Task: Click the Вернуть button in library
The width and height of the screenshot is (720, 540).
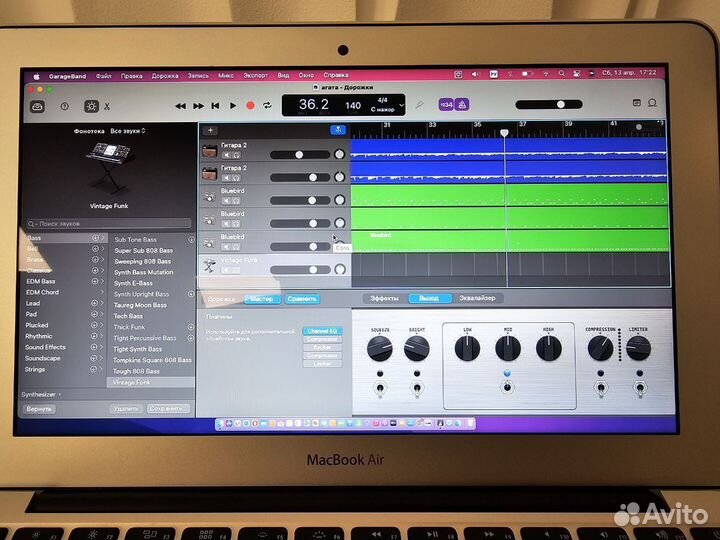Action: tap(39, 409)
